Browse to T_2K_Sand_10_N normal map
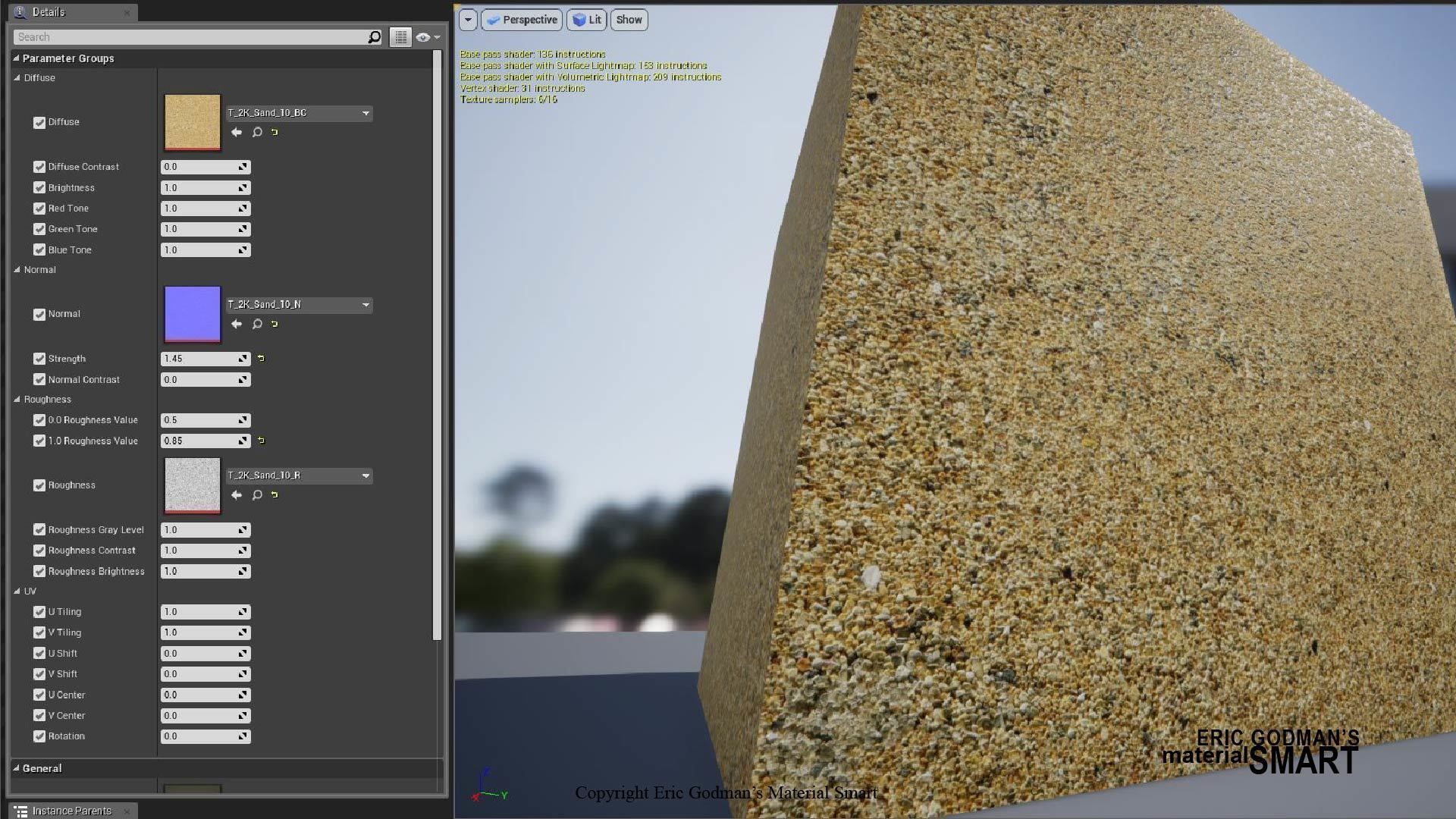The image size is (1456, 819). (x=256, y=324)
